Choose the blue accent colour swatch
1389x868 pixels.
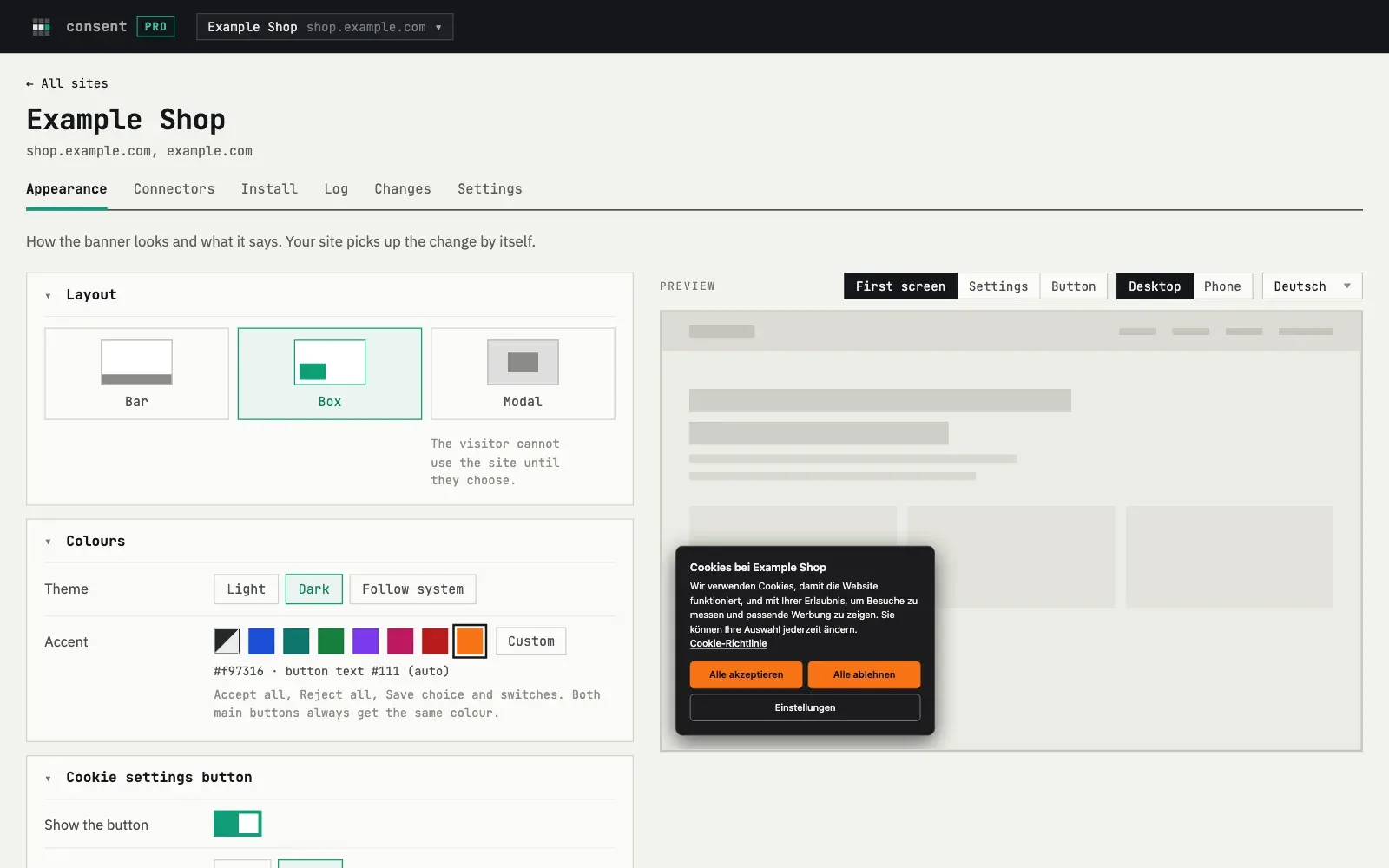(261, 641)
